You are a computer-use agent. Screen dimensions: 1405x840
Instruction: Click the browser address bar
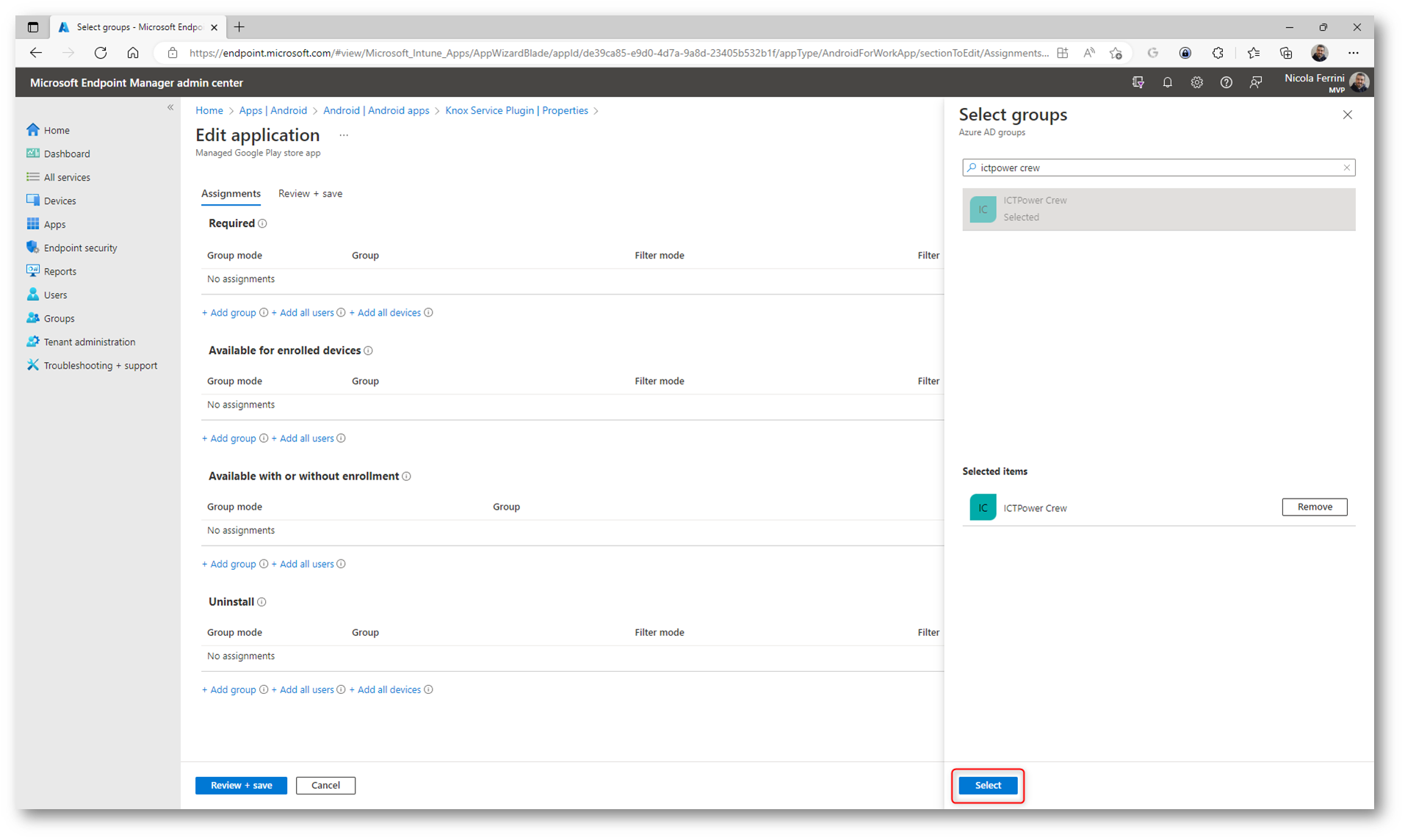click(618, 53)
